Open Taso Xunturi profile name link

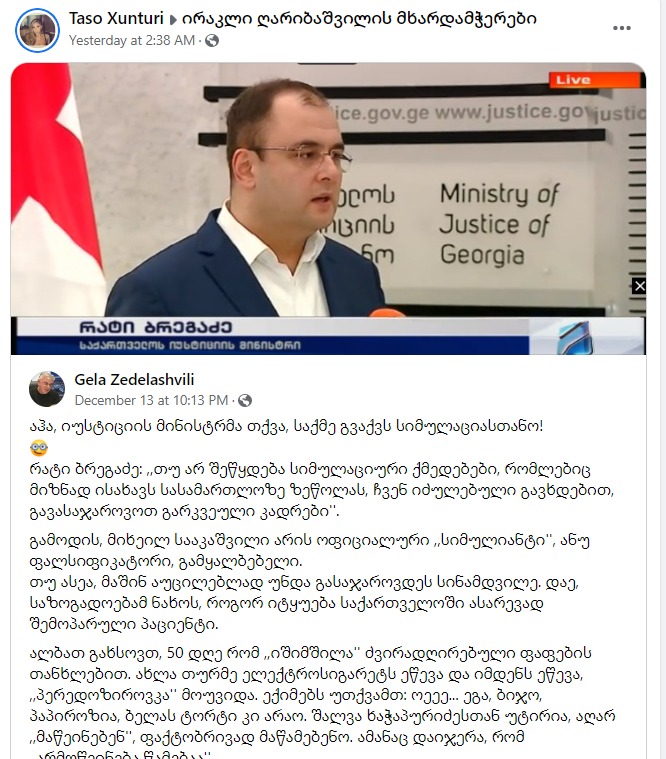[x=116, y=18]
